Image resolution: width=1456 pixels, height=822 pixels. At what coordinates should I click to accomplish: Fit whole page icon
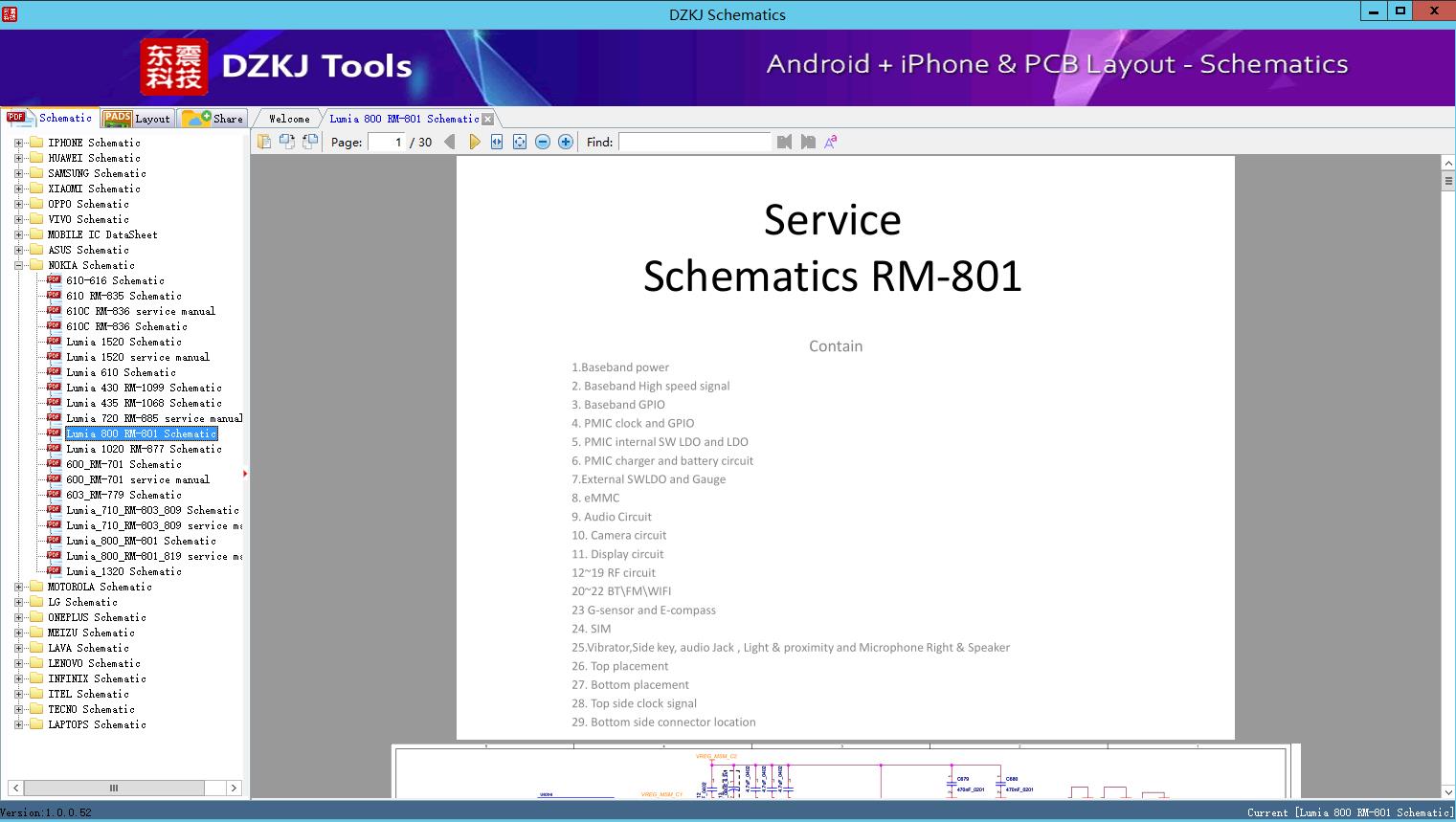(x=520, y=142)
